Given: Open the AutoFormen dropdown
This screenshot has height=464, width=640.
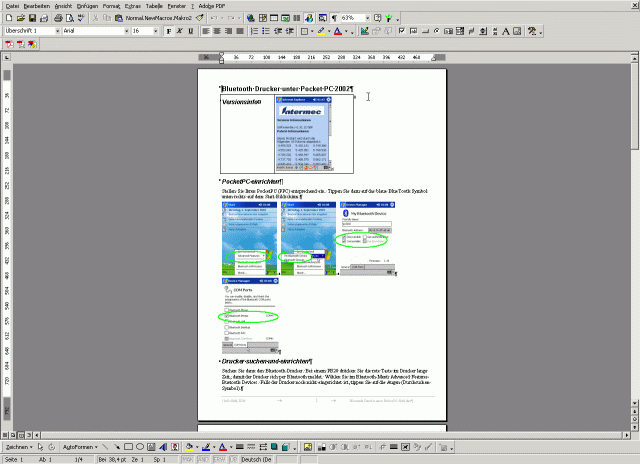Looking at the screenshot, I should coord(80,447).
